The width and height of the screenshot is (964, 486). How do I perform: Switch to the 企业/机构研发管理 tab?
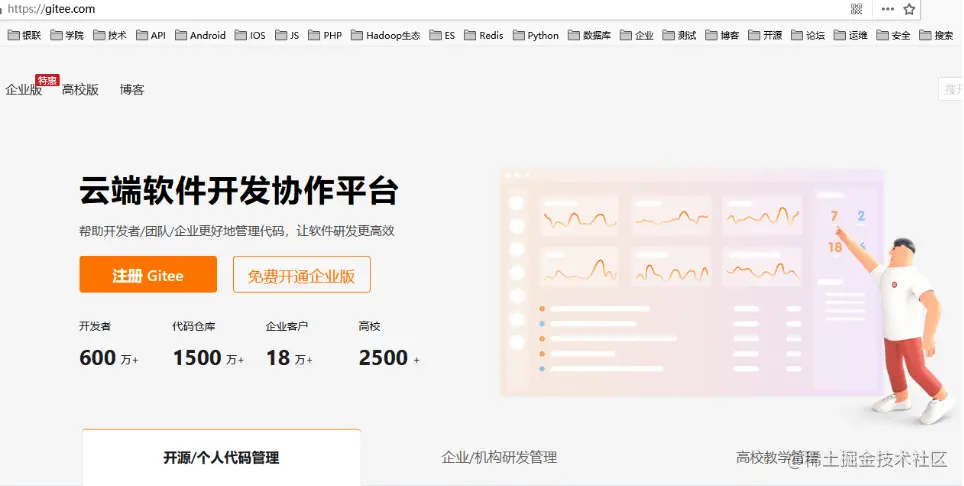[x=499, y=457]
